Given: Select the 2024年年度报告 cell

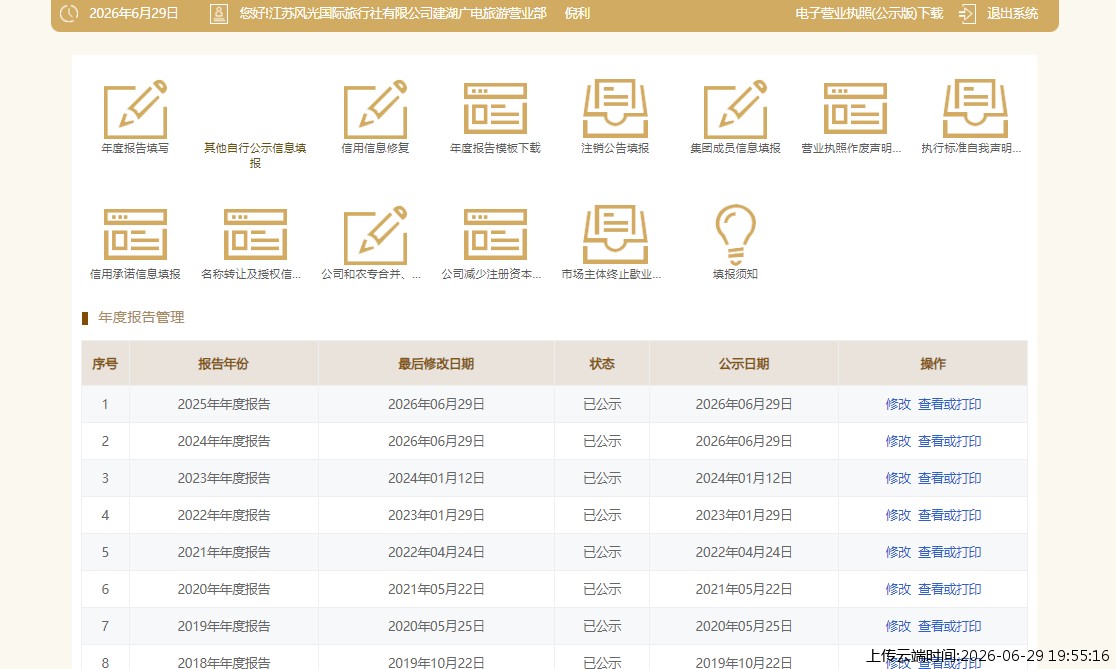Looking at the screenshot, I should (x=223, y=441).
